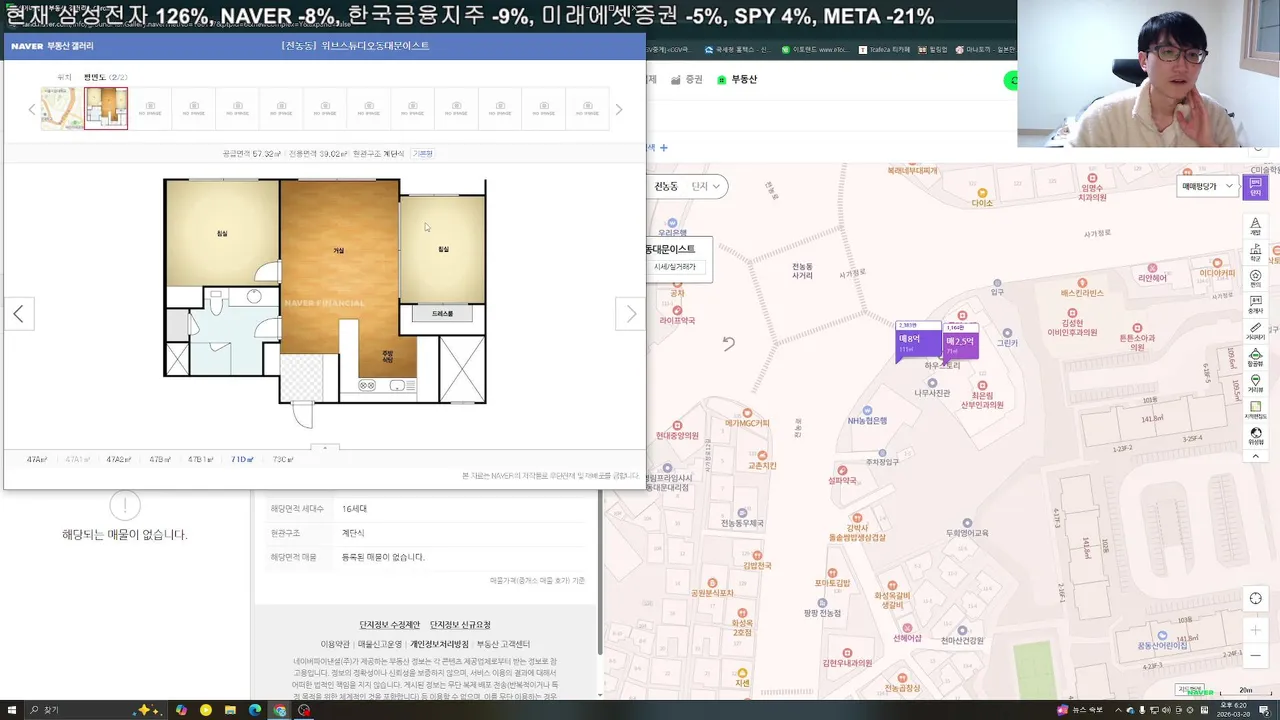Click the 천농동 area selector
Image resolution: width=1280 pixels, height=720 pixels.
pos(666,186)
